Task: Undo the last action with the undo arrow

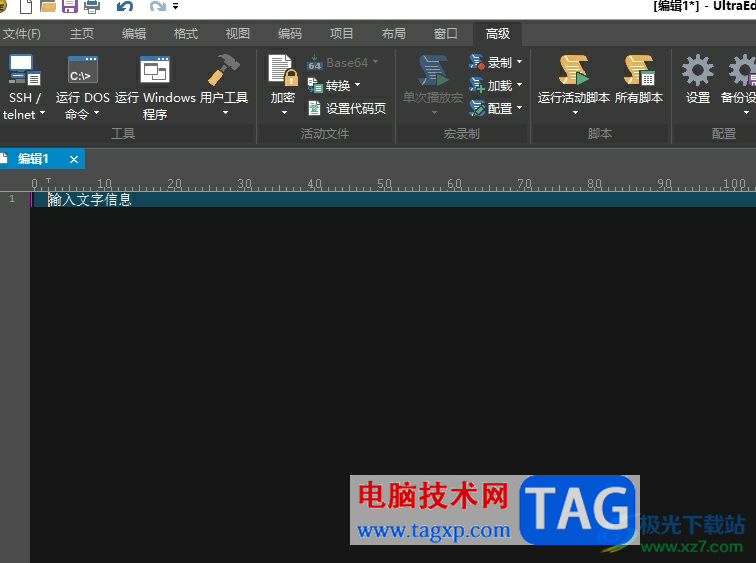Action: [125, 6]
